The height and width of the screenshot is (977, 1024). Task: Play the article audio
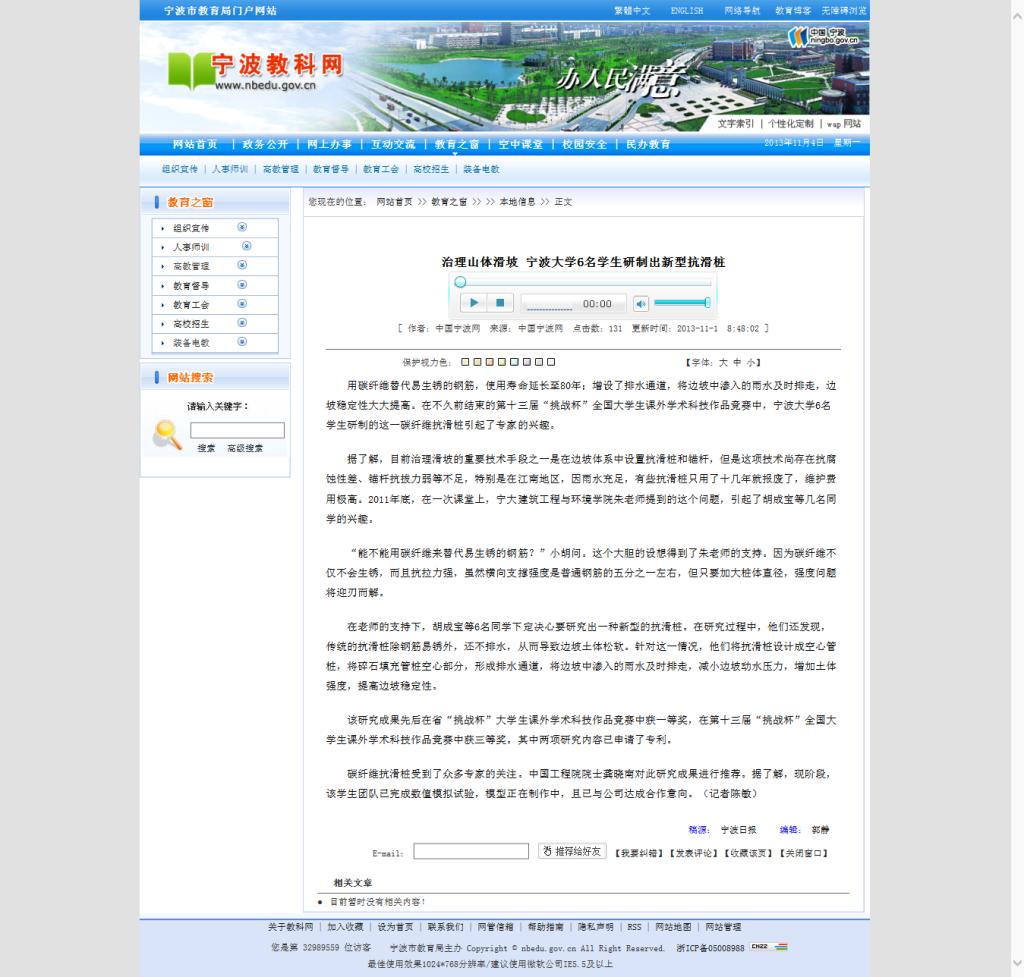point(473,303)
